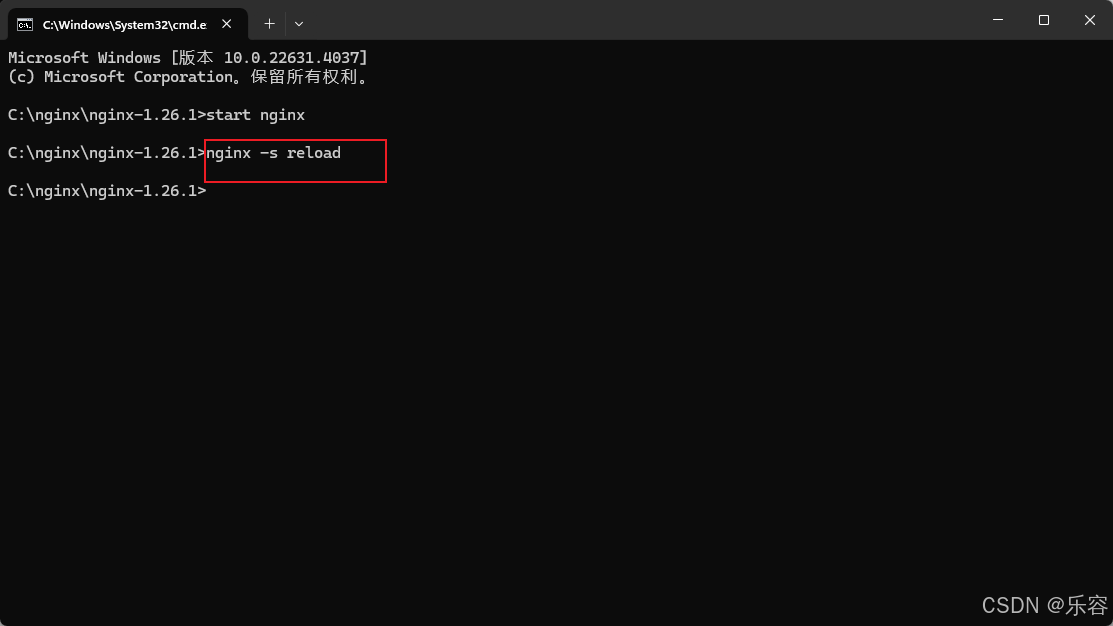Open a new terminal tab with plus
This screenshot has width=1113, height=626.
[x=269, y=24]
